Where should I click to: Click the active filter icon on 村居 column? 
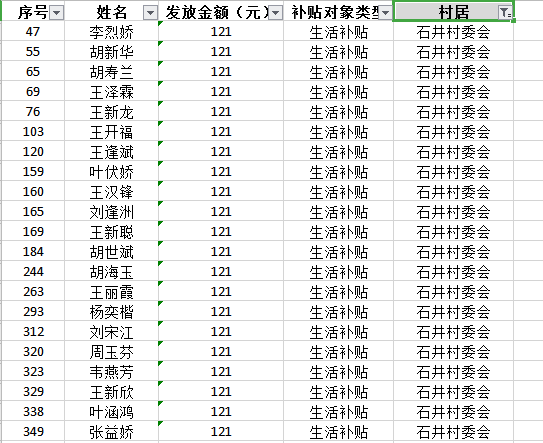pos(505,13)
